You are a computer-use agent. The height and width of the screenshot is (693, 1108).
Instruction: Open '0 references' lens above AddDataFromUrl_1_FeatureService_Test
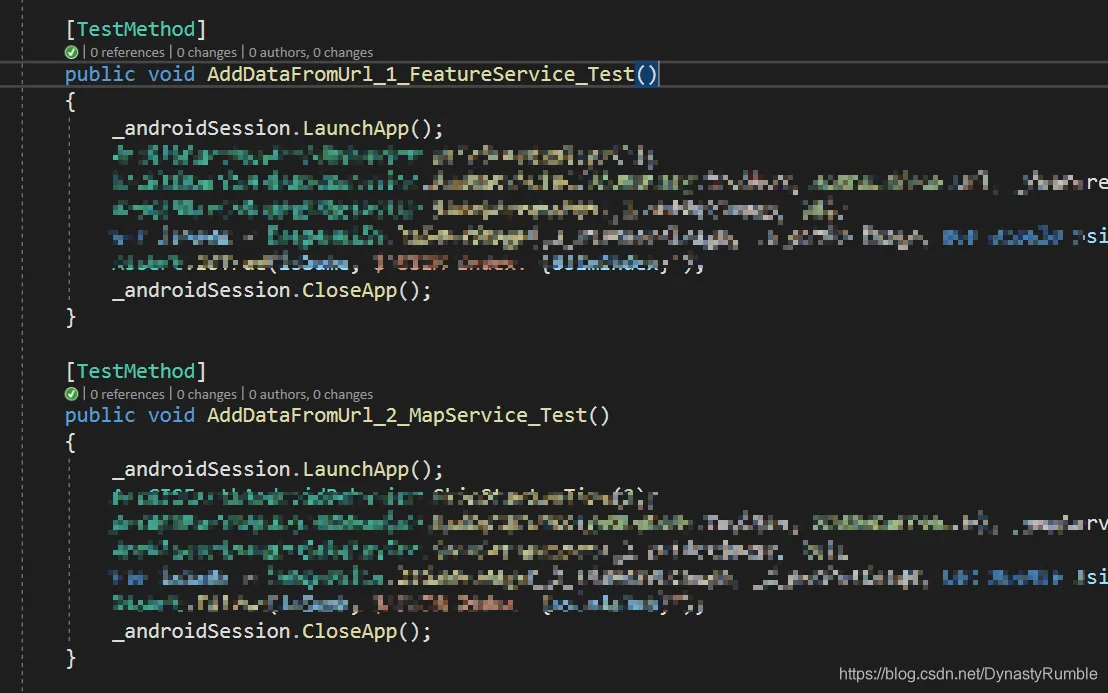[127, 52]
